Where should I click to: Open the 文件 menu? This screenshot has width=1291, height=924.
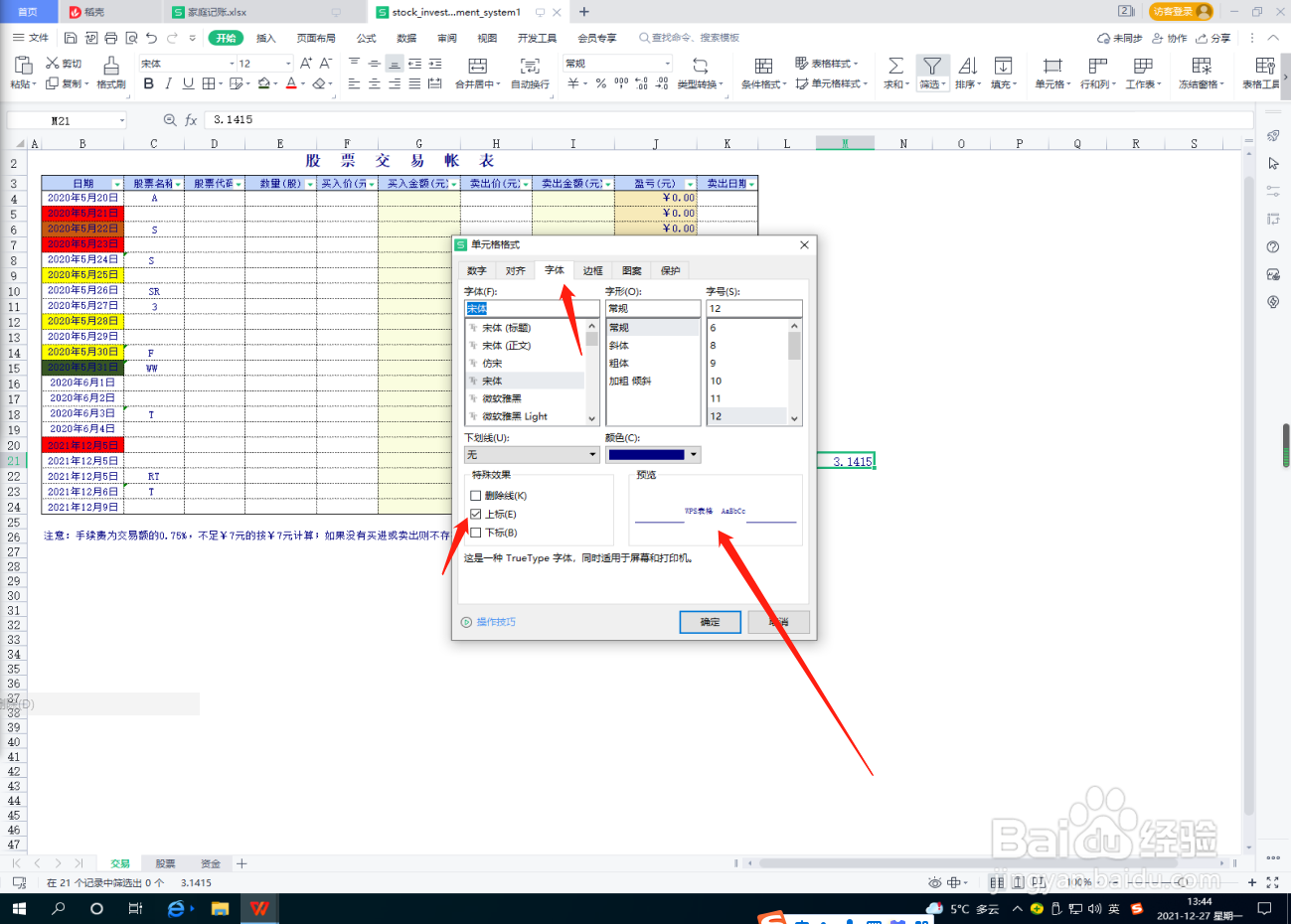(31, 38)
